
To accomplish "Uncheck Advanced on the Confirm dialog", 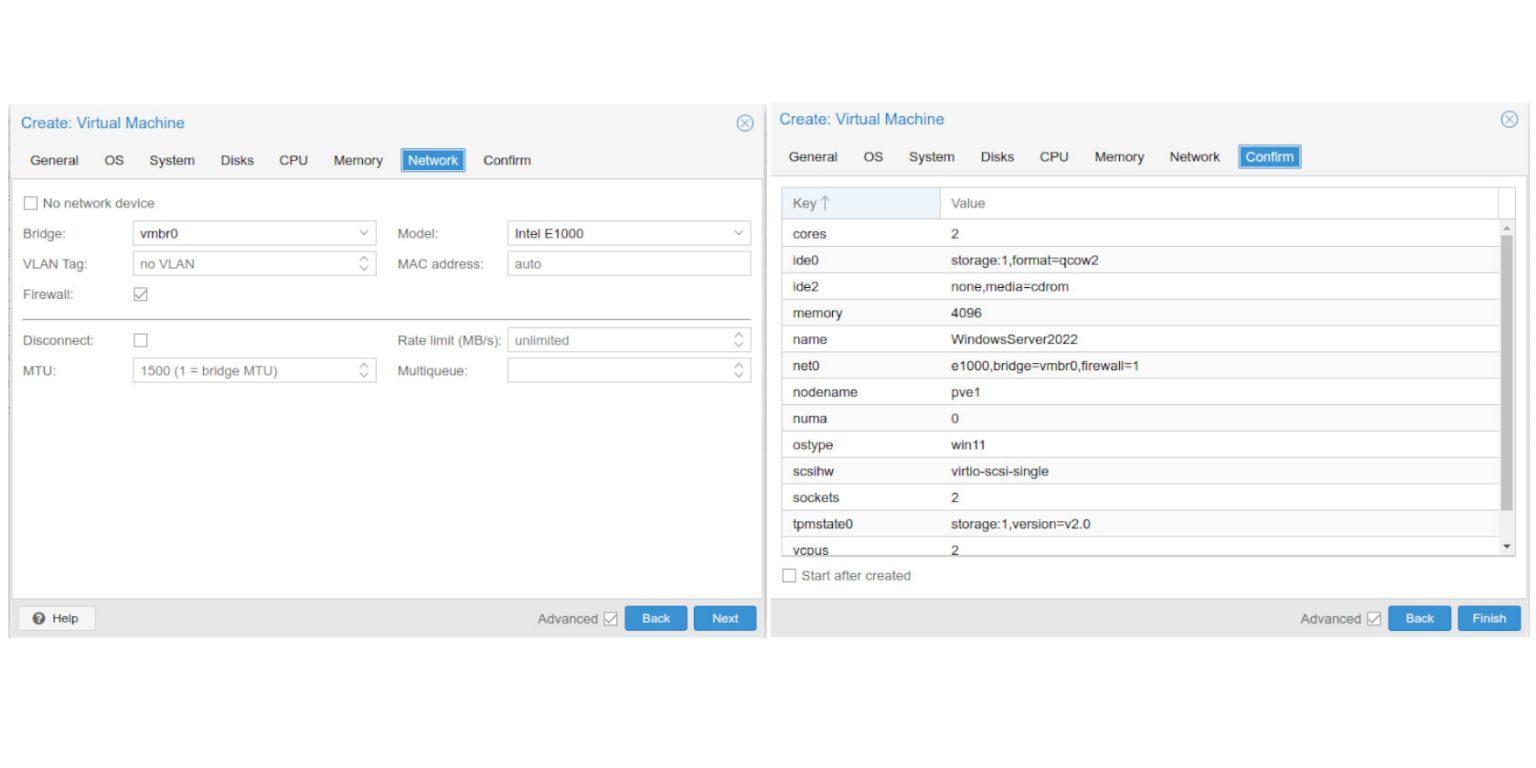I will pos(1373,618).
